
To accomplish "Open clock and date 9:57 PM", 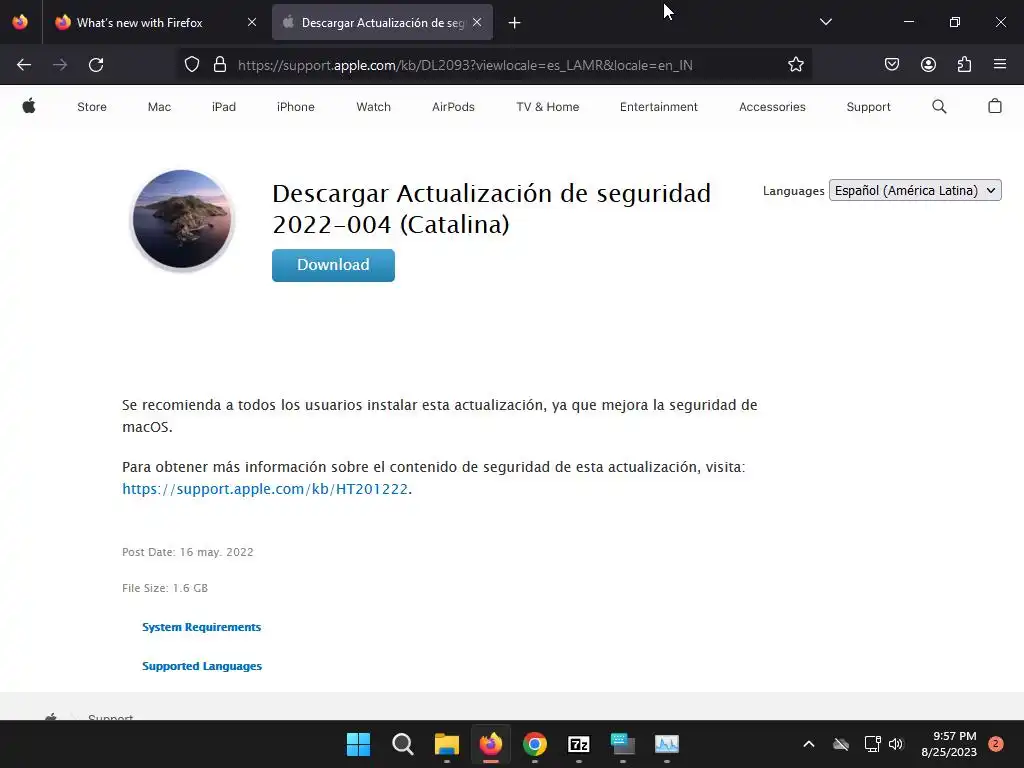I will pos(949,744).
